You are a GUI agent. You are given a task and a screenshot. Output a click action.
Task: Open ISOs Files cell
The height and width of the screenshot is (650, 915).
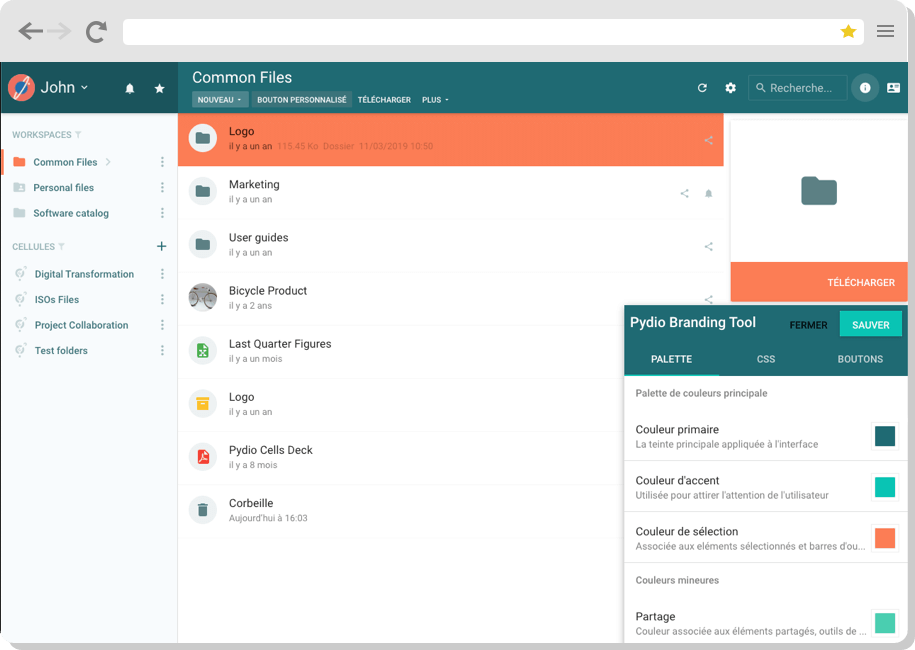56,299
